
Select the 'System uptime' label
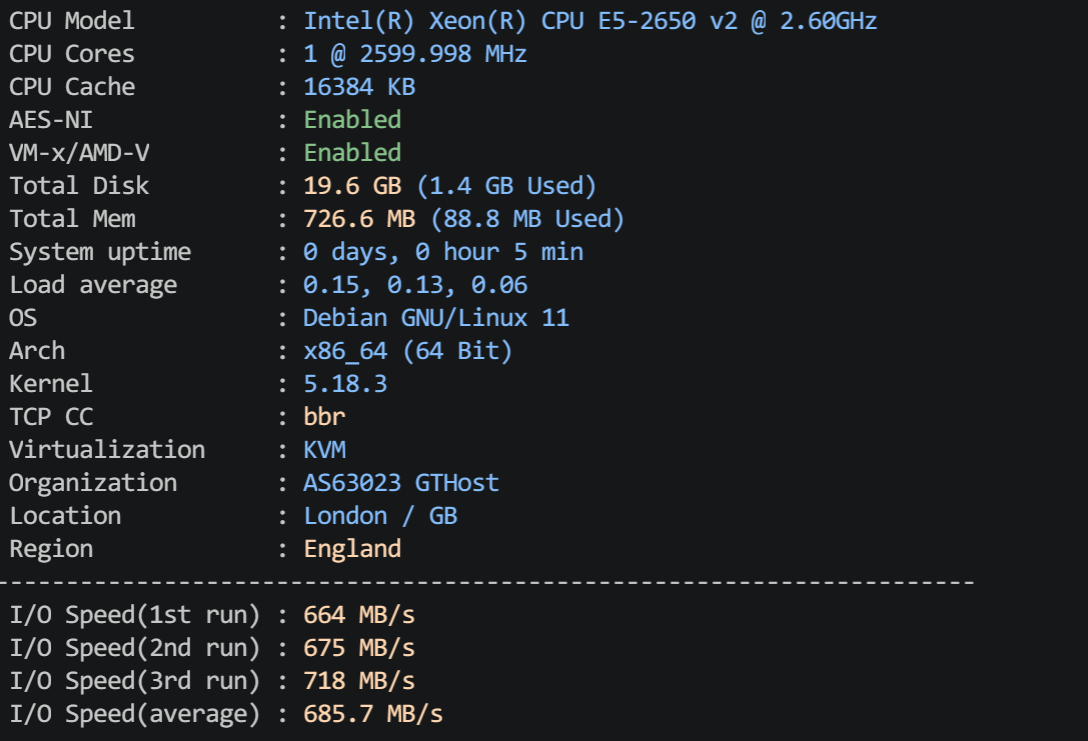pyautogui.click(x=100, y=253)
